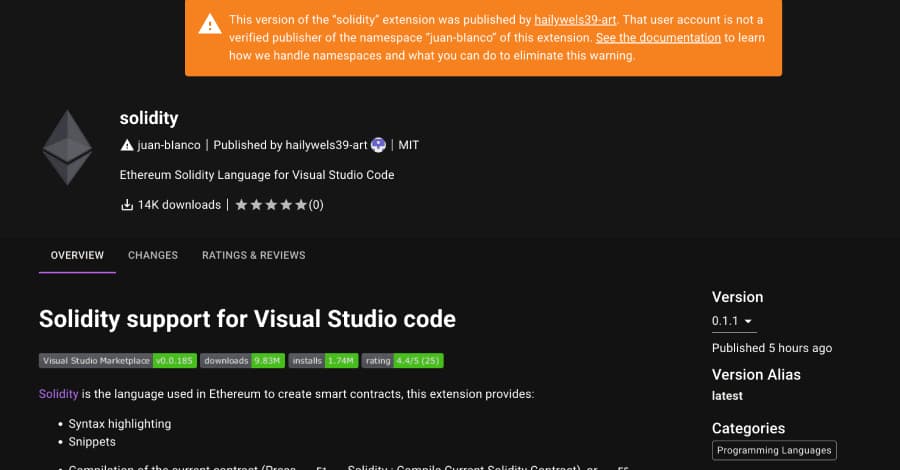The width and height of the screenshot is (900, 470).
Task: Click the green downloads 9.83M badge
Action: pyautogui.click(x=243, y=360)
